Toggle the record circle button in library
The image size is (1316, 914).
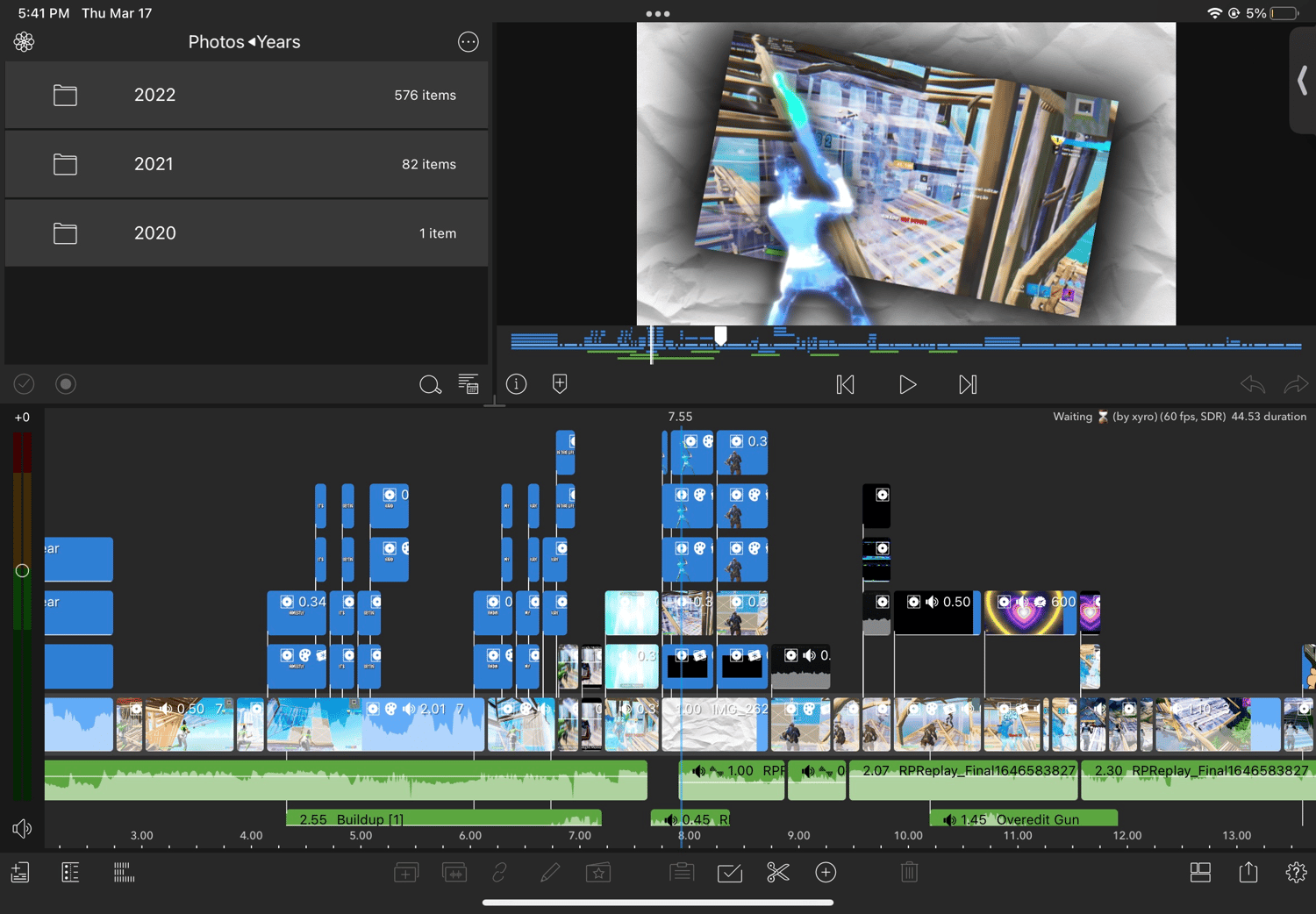tap(66, 383)
